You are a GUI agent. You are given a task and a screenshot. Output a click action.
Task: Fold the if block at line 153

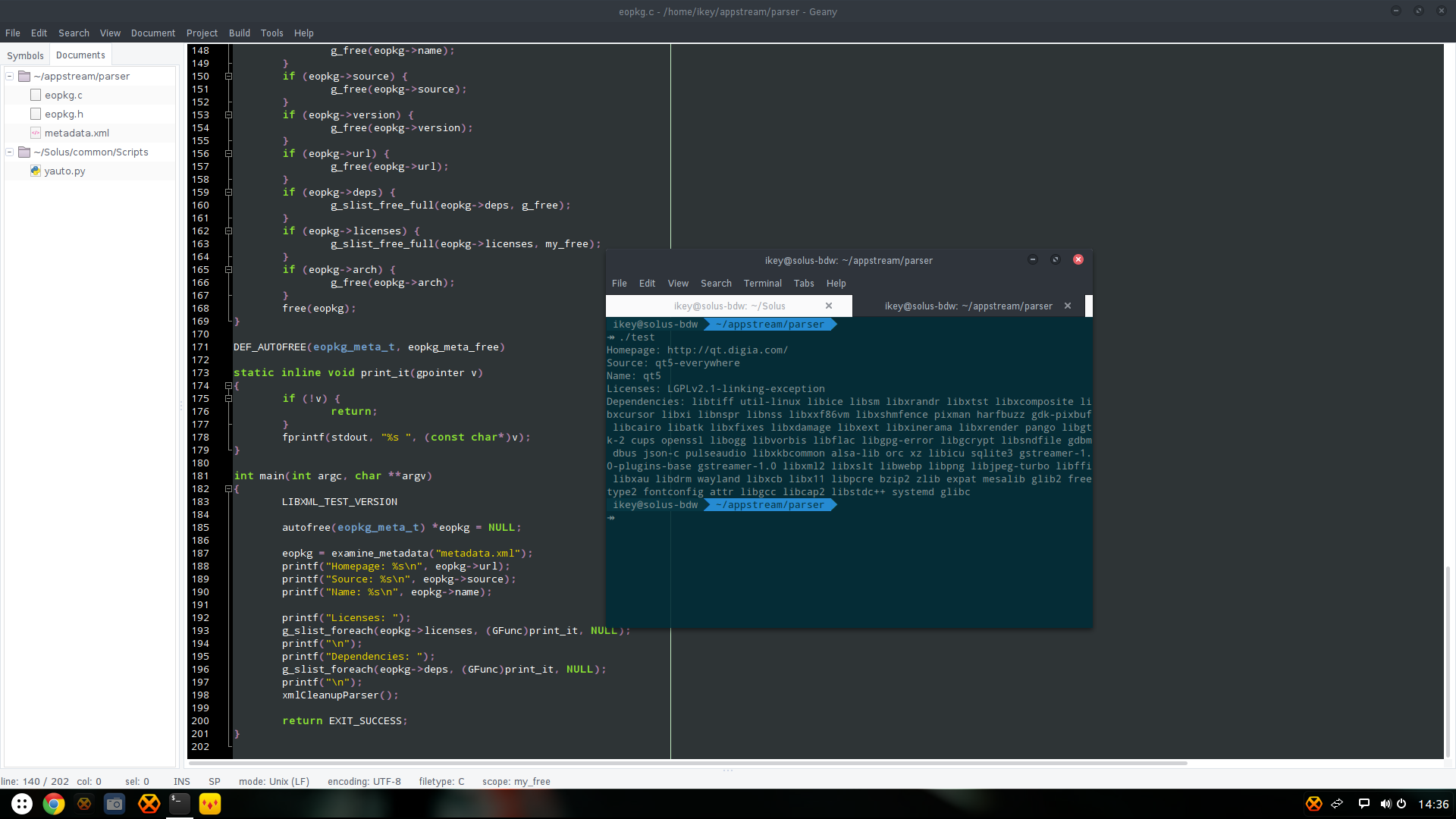pos(228,115)
